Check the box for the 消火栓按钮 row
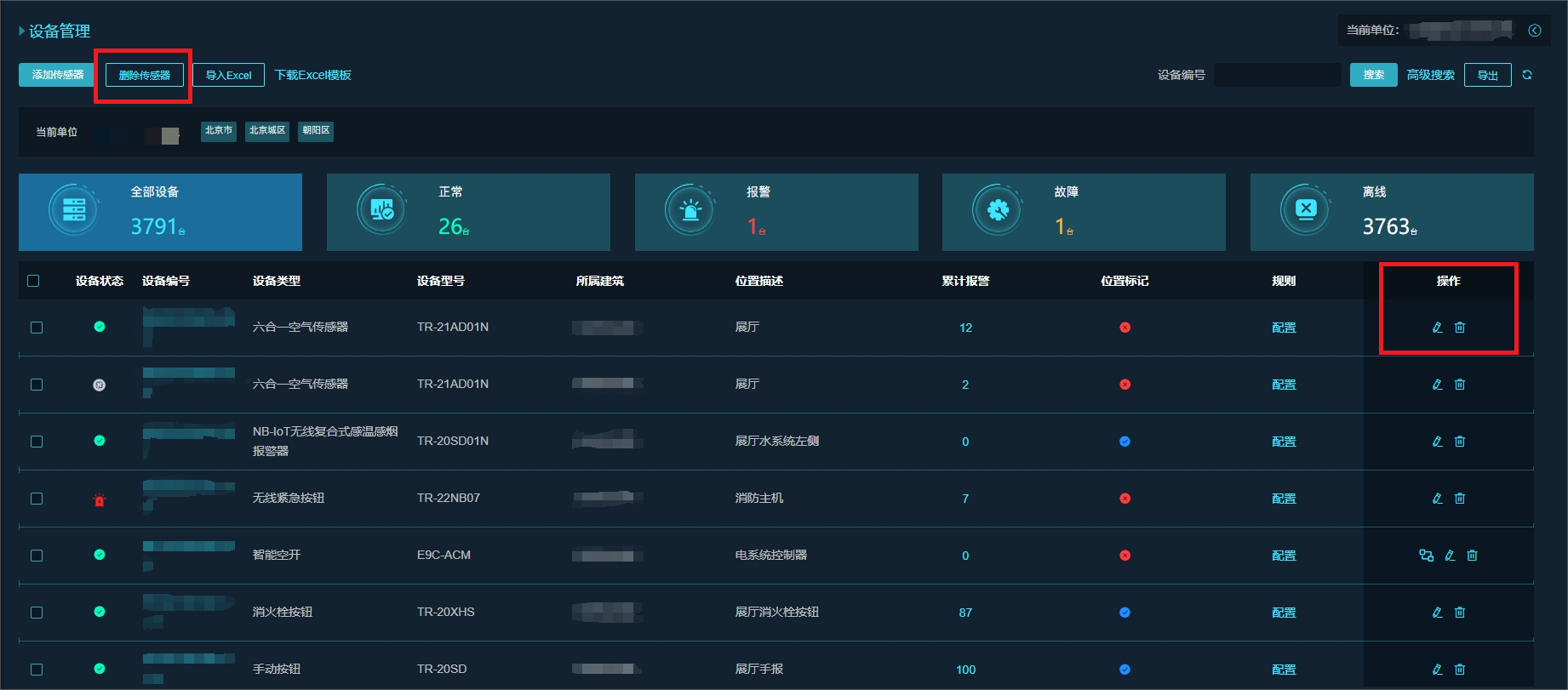Image resolution: width=1568 pixels, height=690 pixels. click(x=37, y=613)
